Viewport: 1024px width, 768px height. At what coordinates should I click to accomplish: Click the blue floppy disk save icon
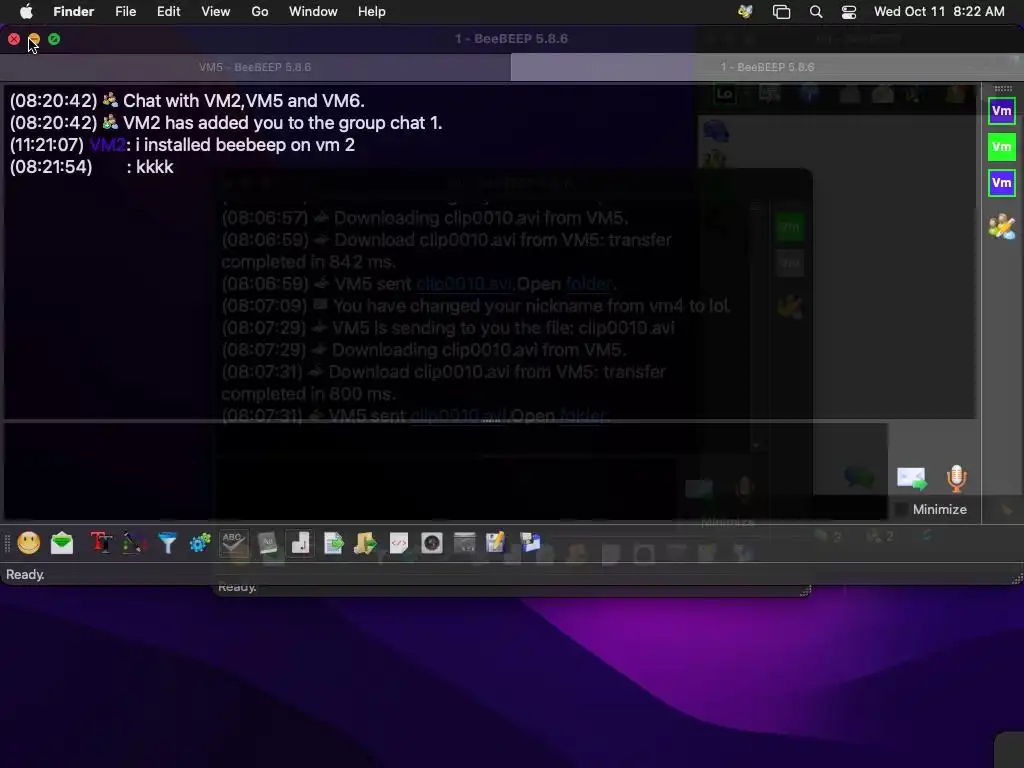coord(530,543)
